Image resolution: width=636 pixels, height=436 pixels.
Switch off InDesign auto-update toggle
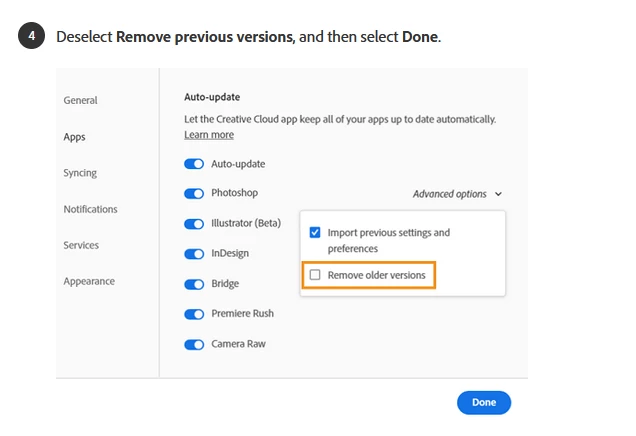(x=194, y=254)
